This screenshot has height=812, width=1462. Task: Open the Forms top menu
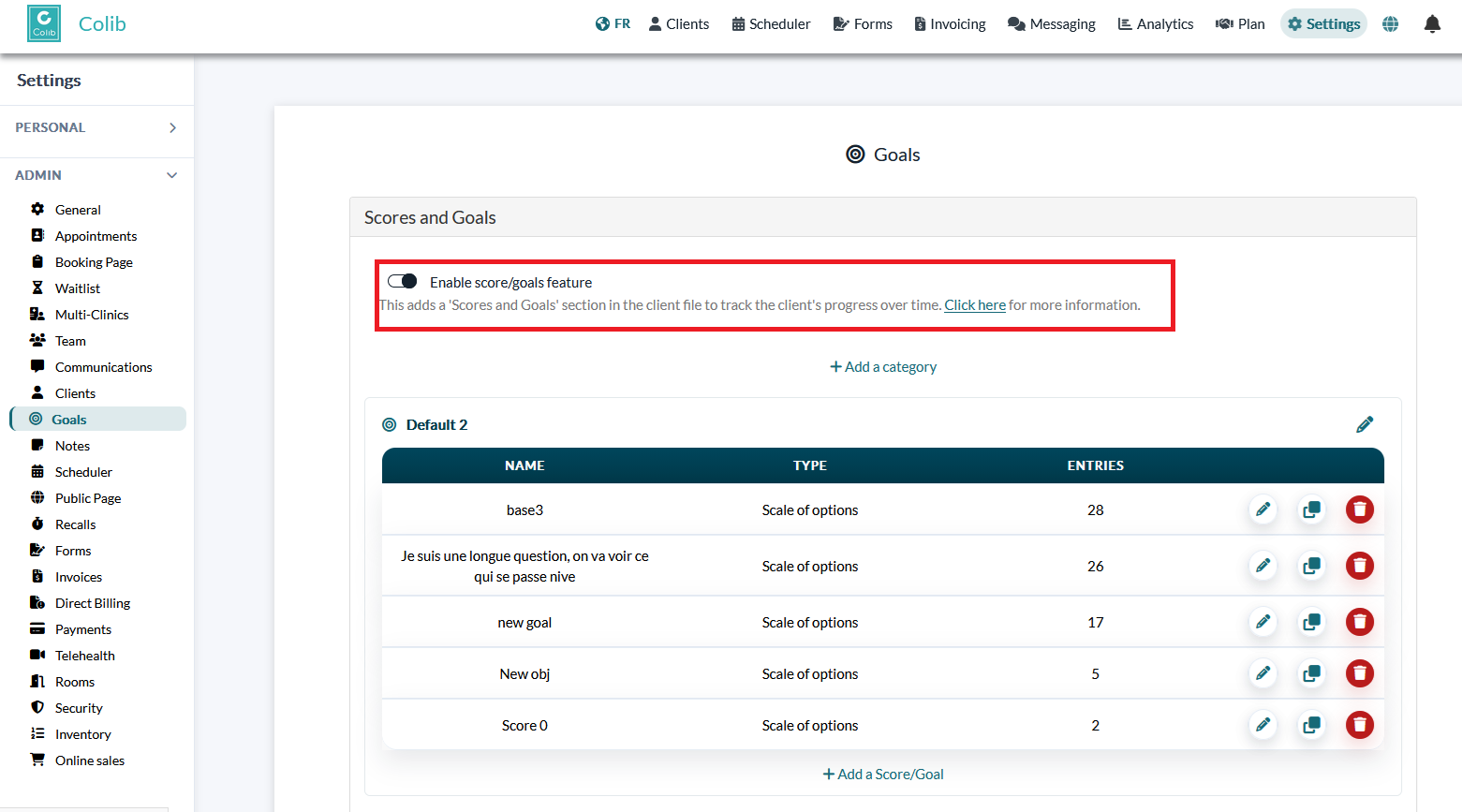(863, 24)
